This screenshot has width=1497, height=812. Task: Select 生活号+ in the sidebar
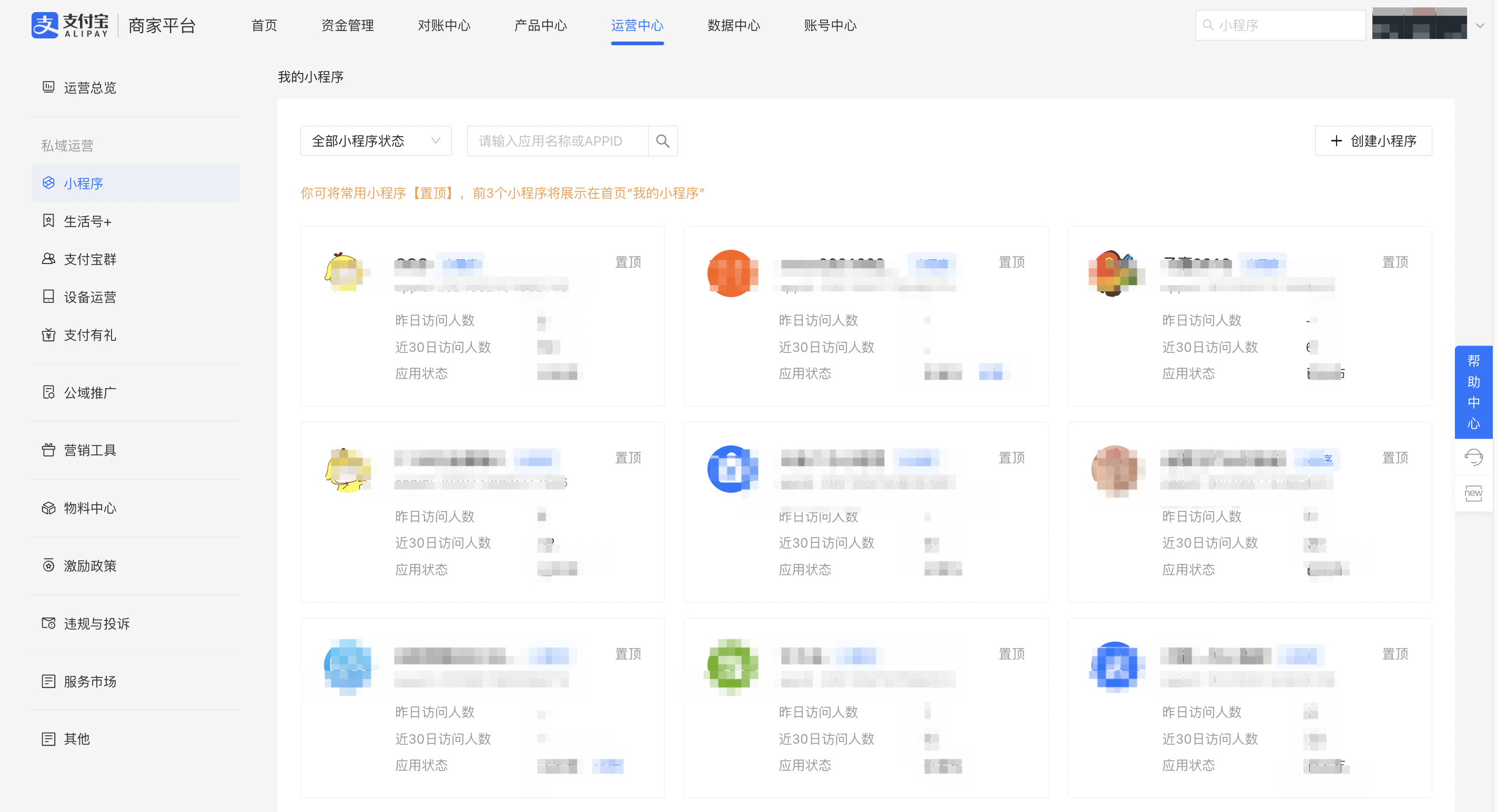[87, 221]
